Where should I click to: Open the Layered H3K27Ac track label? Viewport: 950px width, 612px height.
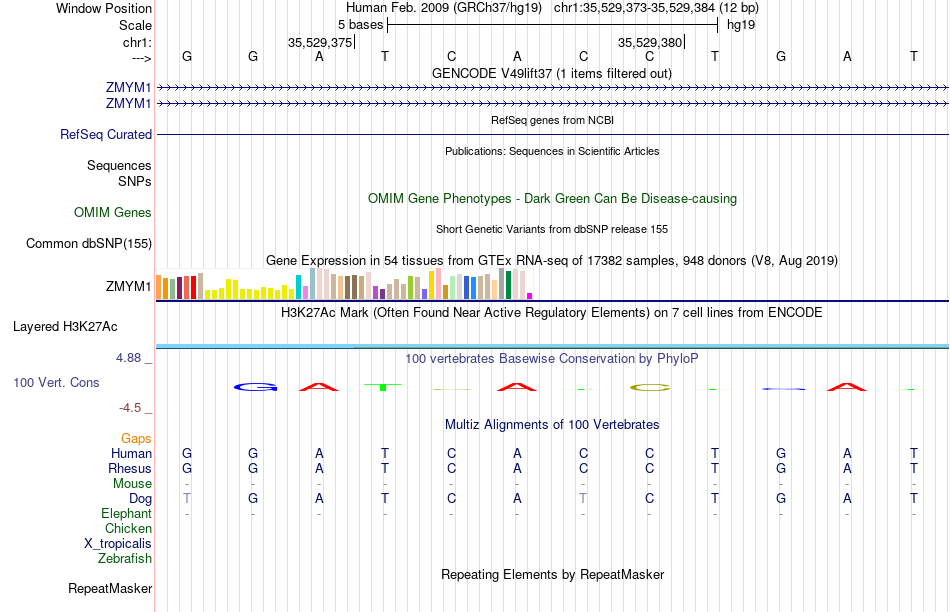tap(65, 327)
